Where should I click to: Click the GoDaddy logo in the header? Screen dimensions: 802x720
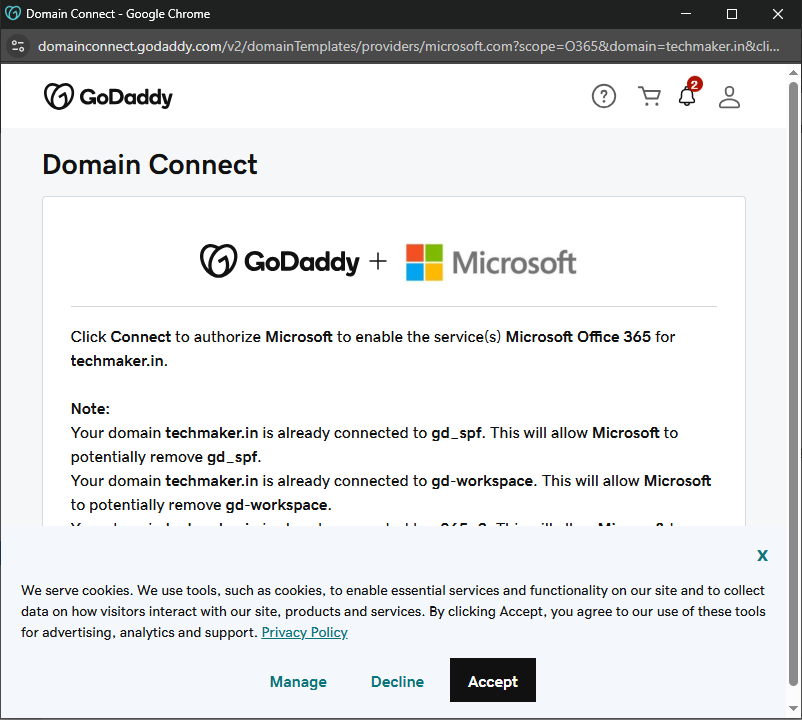coord(108,97)
